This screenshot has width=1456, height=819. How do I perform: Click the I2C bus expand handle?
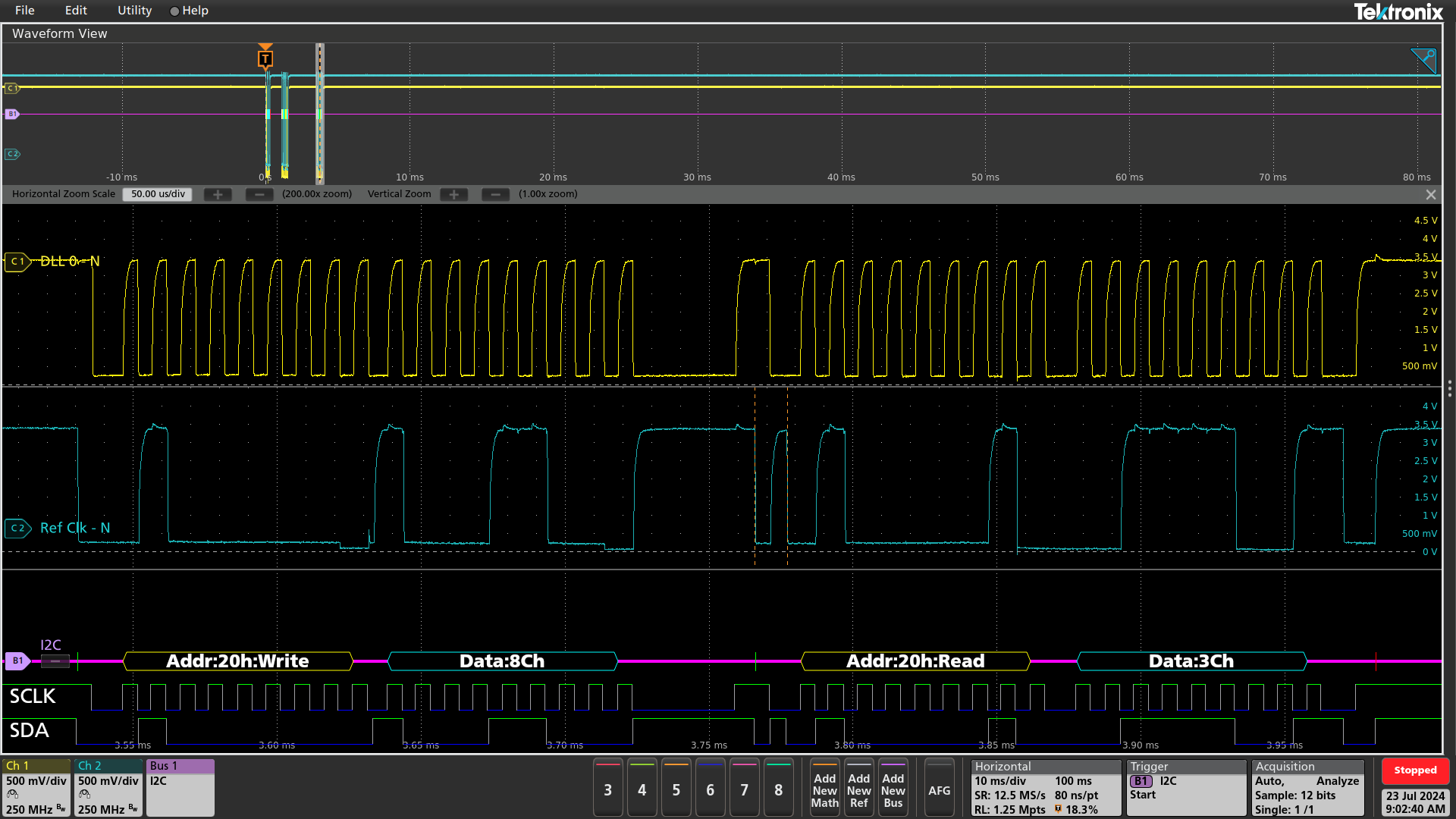55,661
